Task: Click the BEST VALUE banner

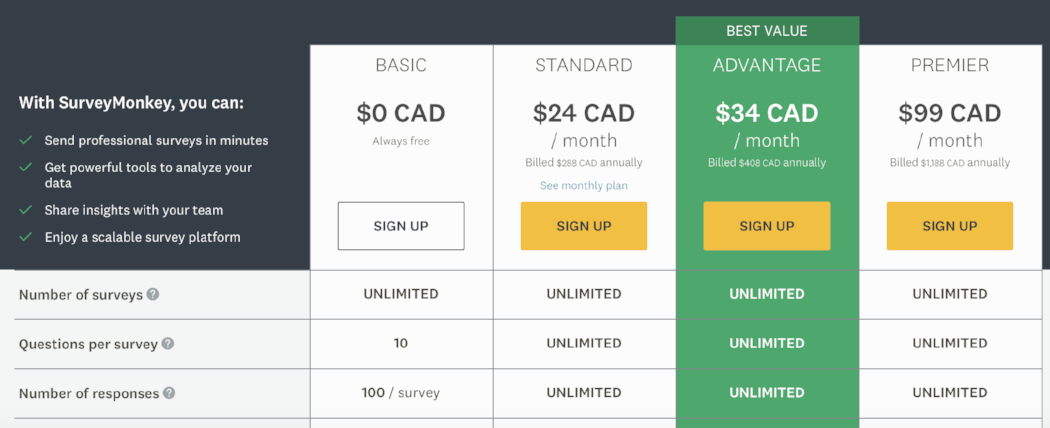Action: [767, 31]
